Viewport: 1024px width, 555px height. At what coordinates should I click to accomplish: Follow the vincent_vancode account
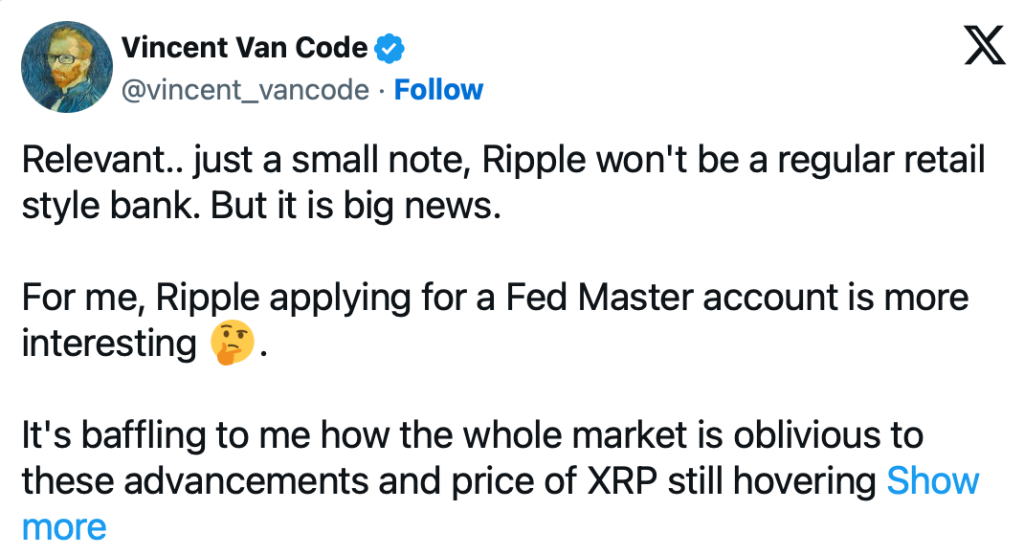point(438,90)
